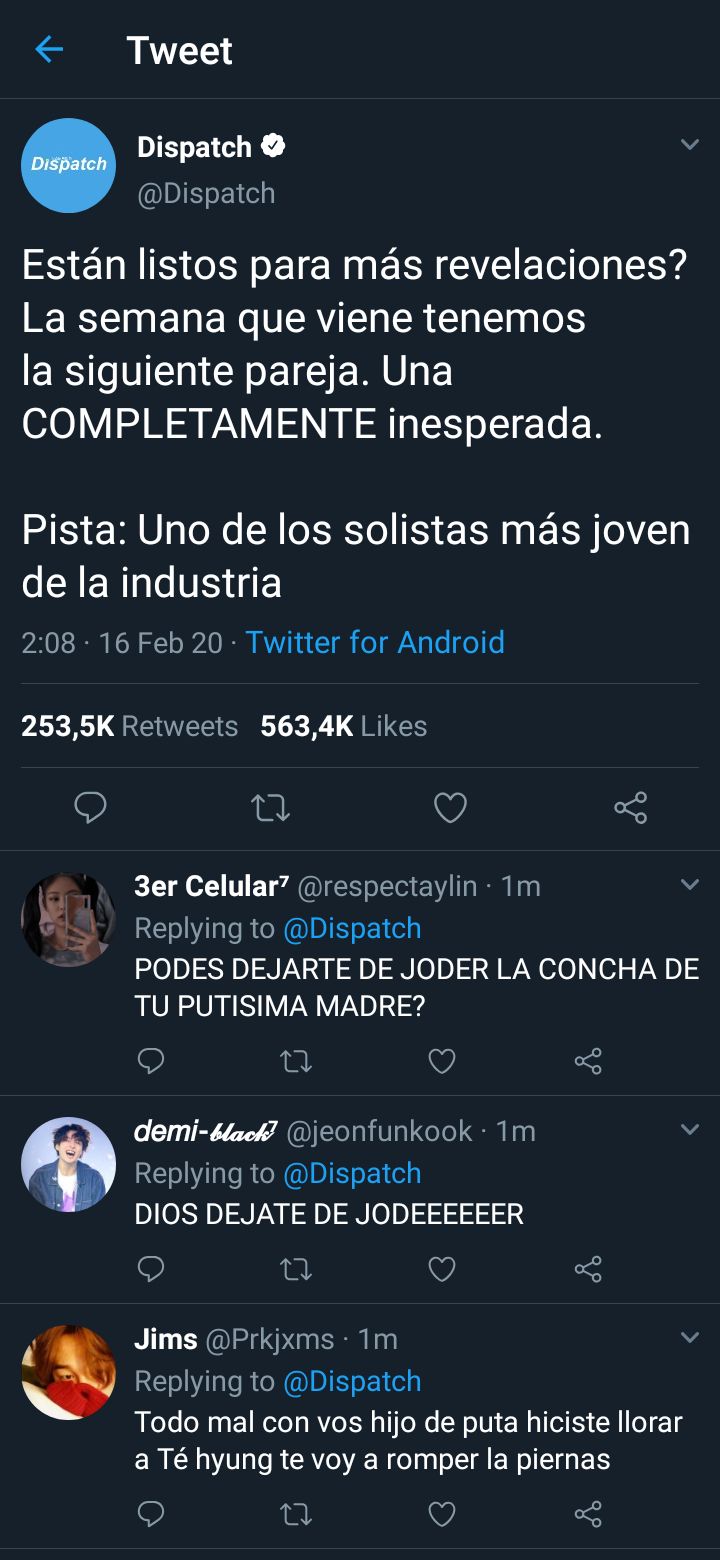Open the @Dispatch mention in Jims reply
Image resolution: width=720 pixels, height=1560 pixels.
pyautogui.click(x=352, y=1381)
